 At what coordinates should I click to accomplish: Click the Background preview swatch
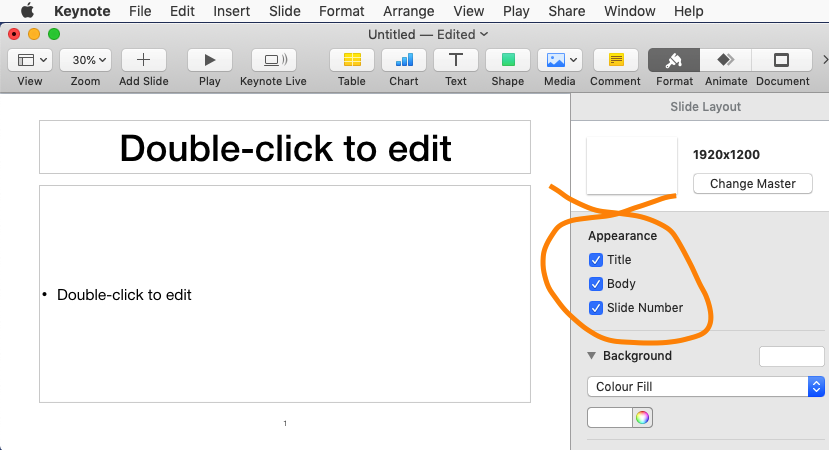791,356
